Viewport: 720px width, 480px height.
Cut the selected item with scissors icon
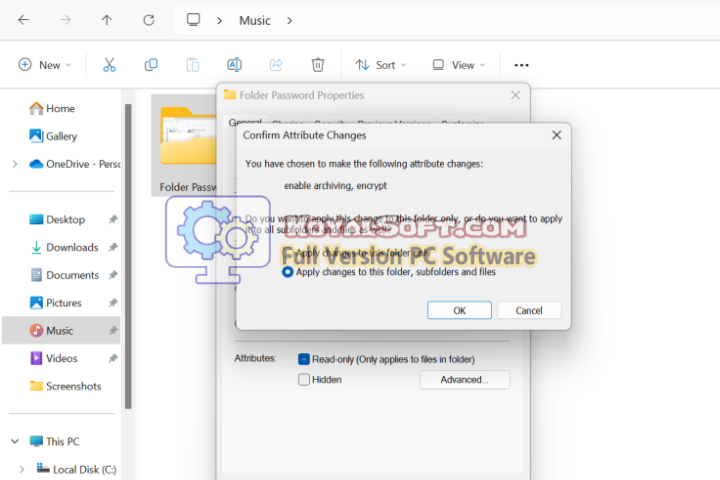109,65
